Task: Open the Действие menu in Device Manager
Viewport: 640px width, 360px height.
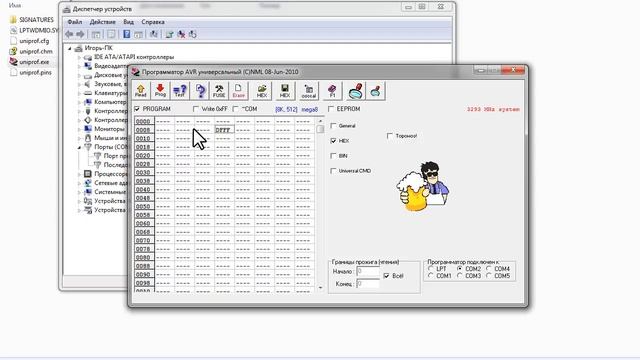Action: click(x=102, y=22)
